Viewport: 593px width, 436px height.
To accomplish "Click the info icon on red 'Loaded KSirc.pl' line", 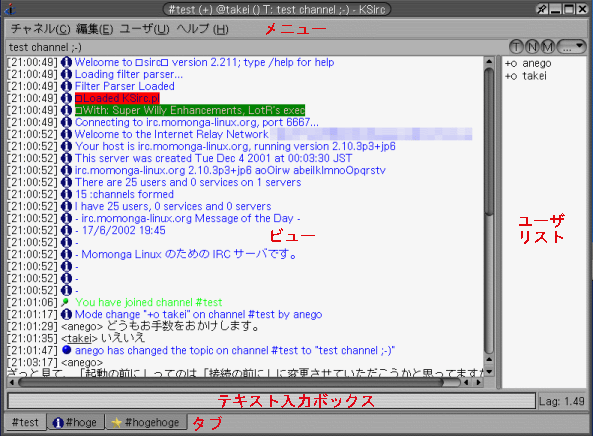I will tap(66, 98).
